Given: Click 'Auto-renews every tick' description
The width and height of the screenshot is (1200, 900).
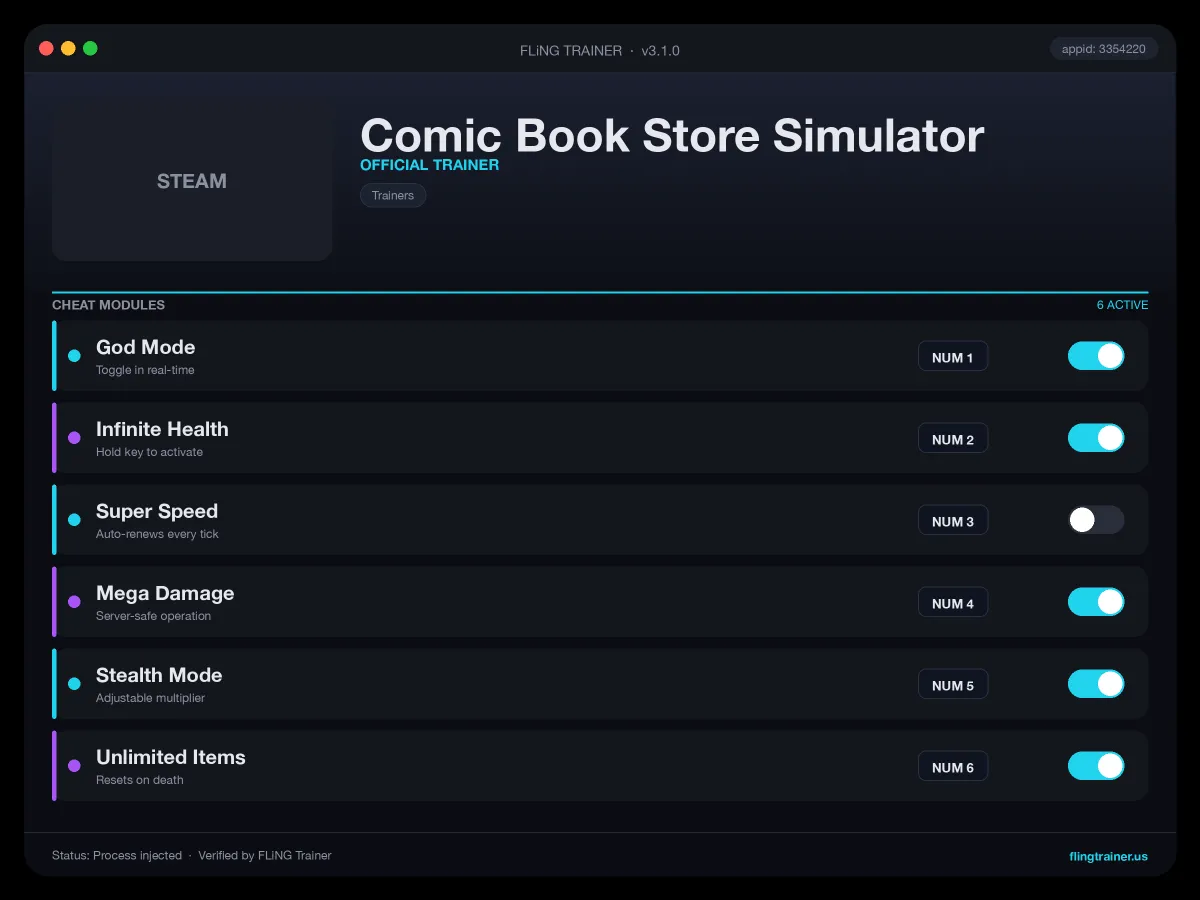Looking at the screenshot, I should coord(157,534).
